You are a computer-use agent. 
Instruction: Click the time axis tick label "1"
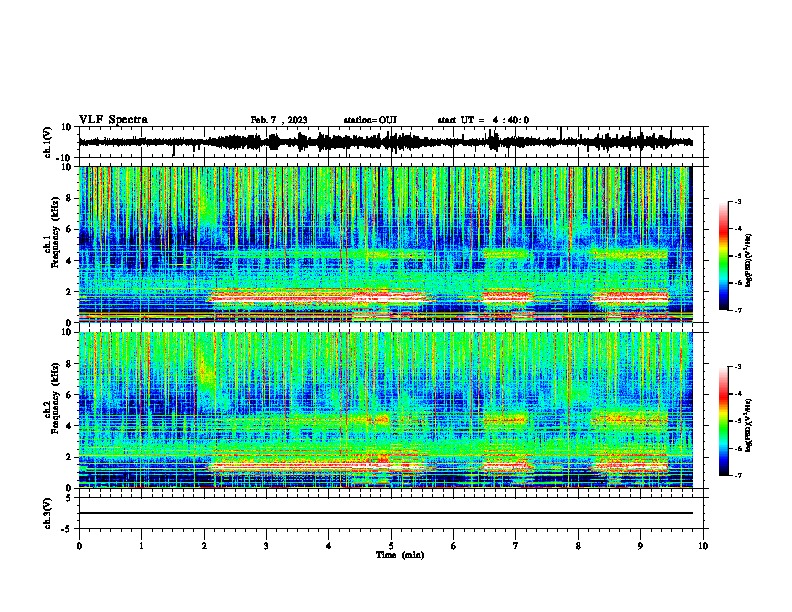point(141,546)
